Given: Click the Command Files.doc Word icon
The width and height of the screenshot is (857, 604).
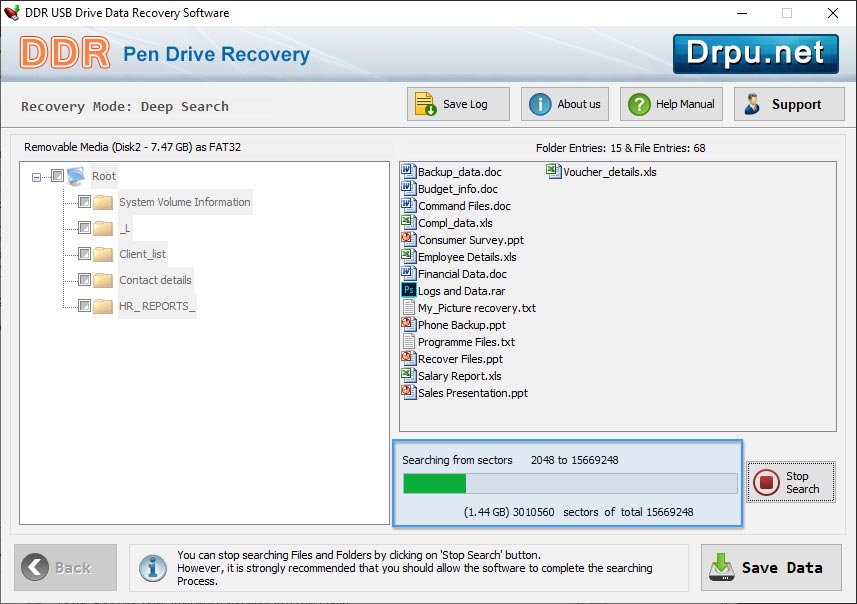Looking at the screenshot, I should (x=408, y=206).
